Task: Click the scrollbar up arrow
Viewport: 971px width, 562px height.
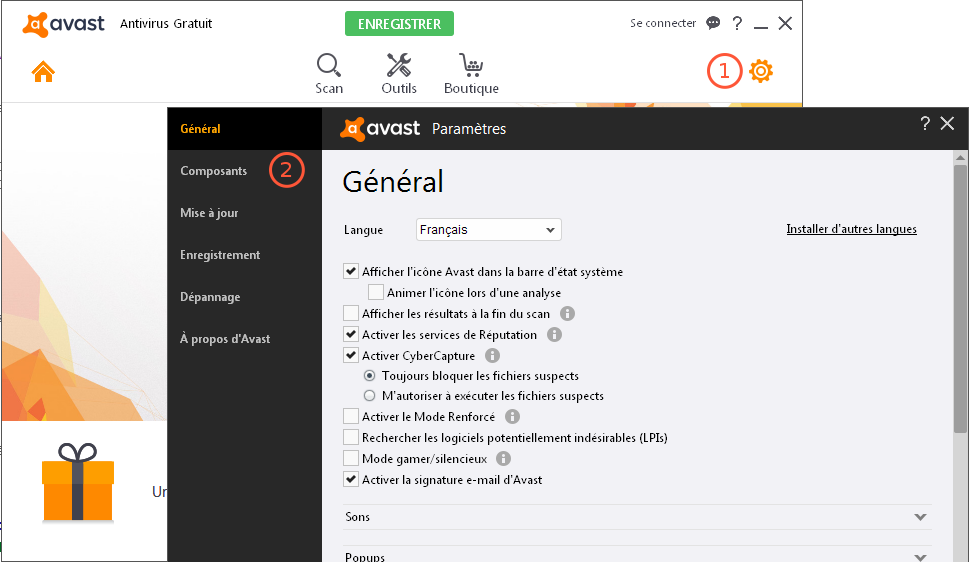Action: point(960,157)
